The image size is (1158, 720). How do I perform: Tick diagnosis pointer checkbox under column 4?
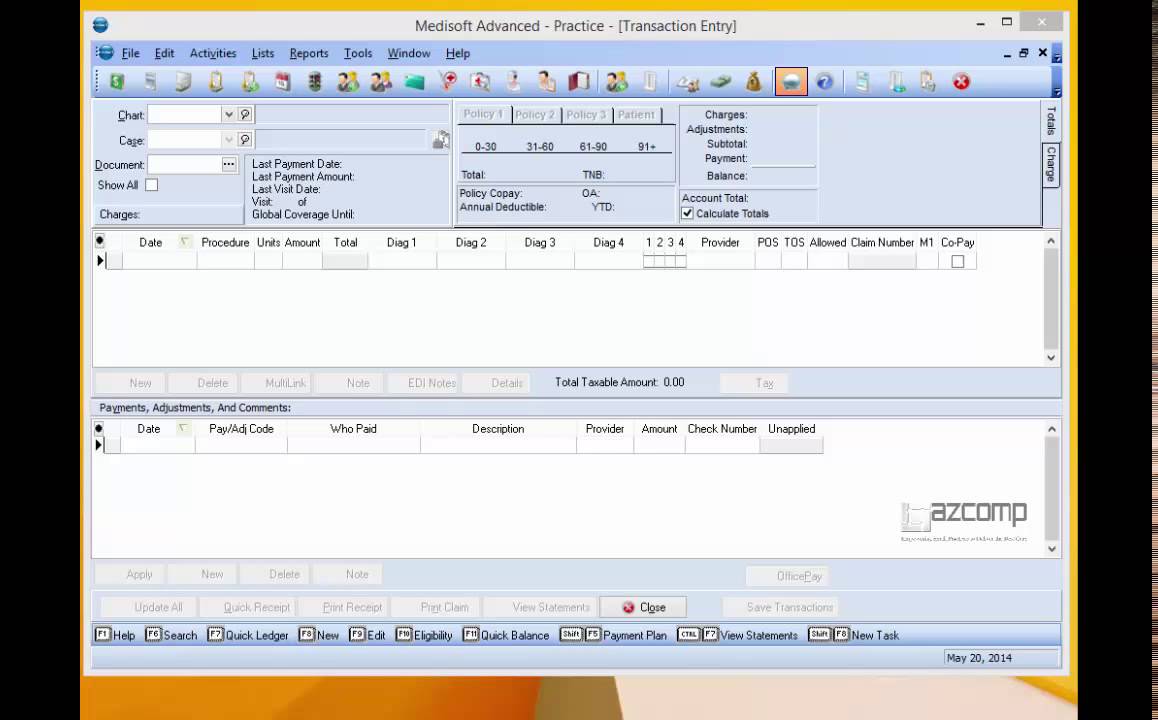point(681,261)
